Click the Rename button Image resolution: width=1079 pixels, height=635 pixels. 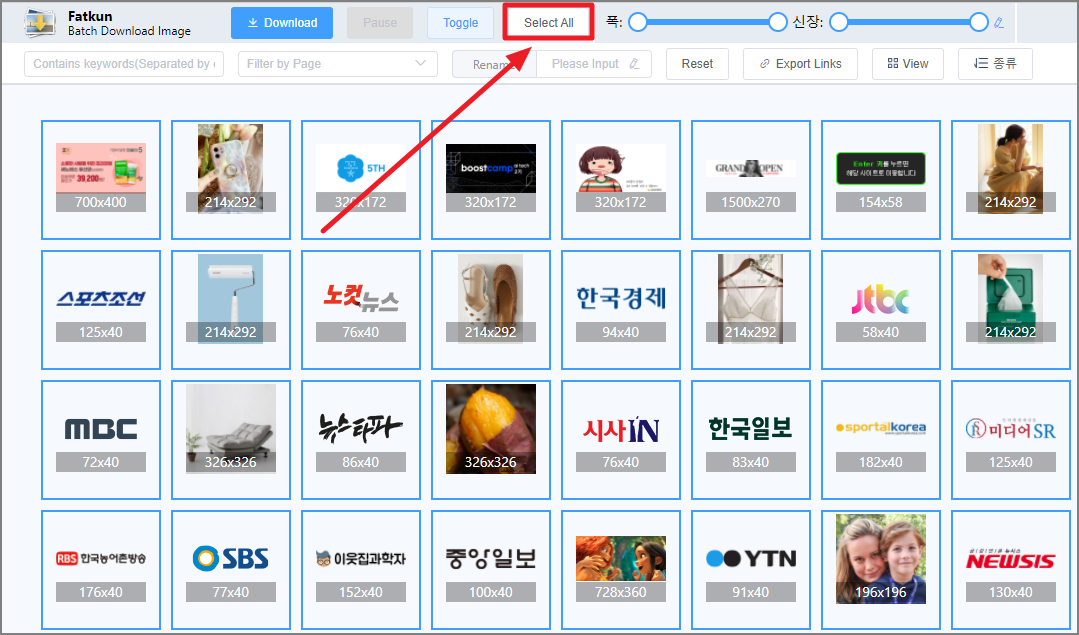(x=494, y=64)
